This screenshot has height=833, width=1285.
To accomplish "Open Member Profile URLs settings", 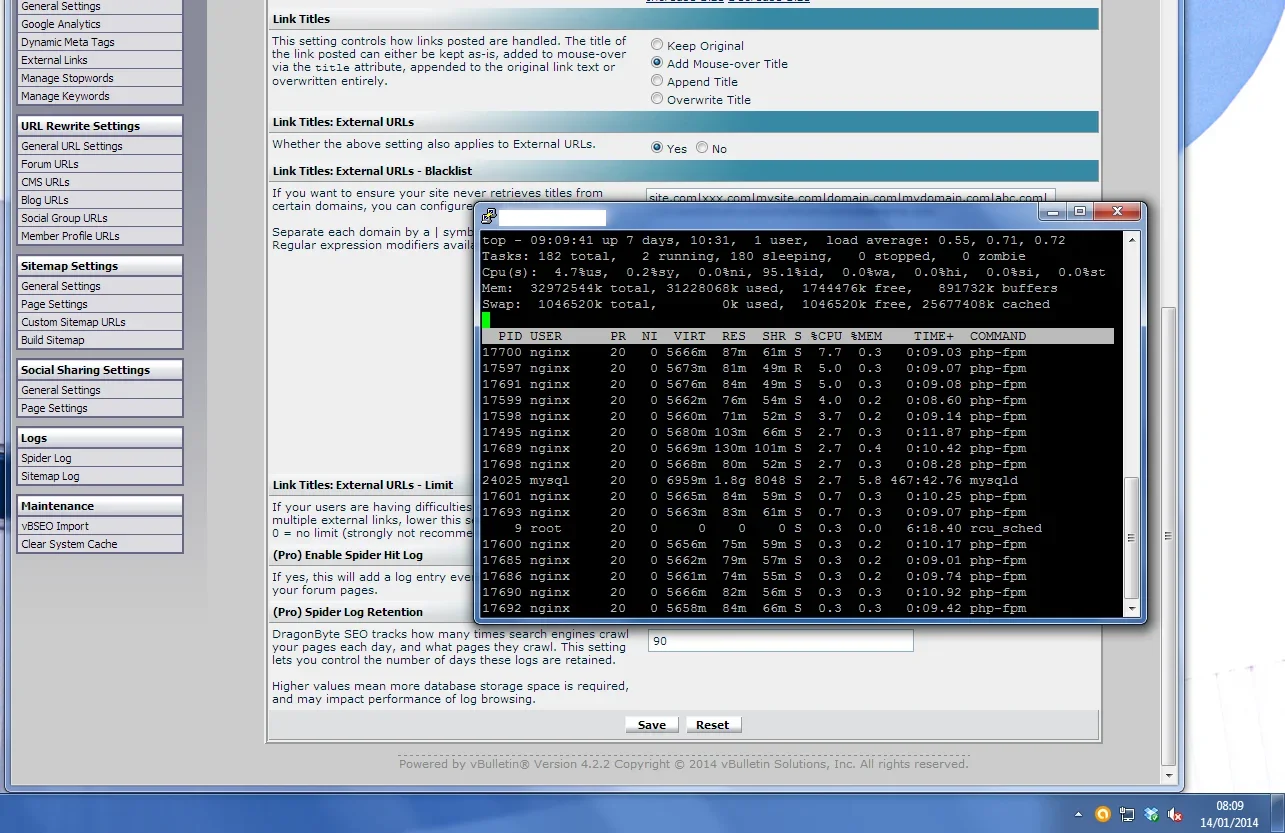I will [100, 236].
